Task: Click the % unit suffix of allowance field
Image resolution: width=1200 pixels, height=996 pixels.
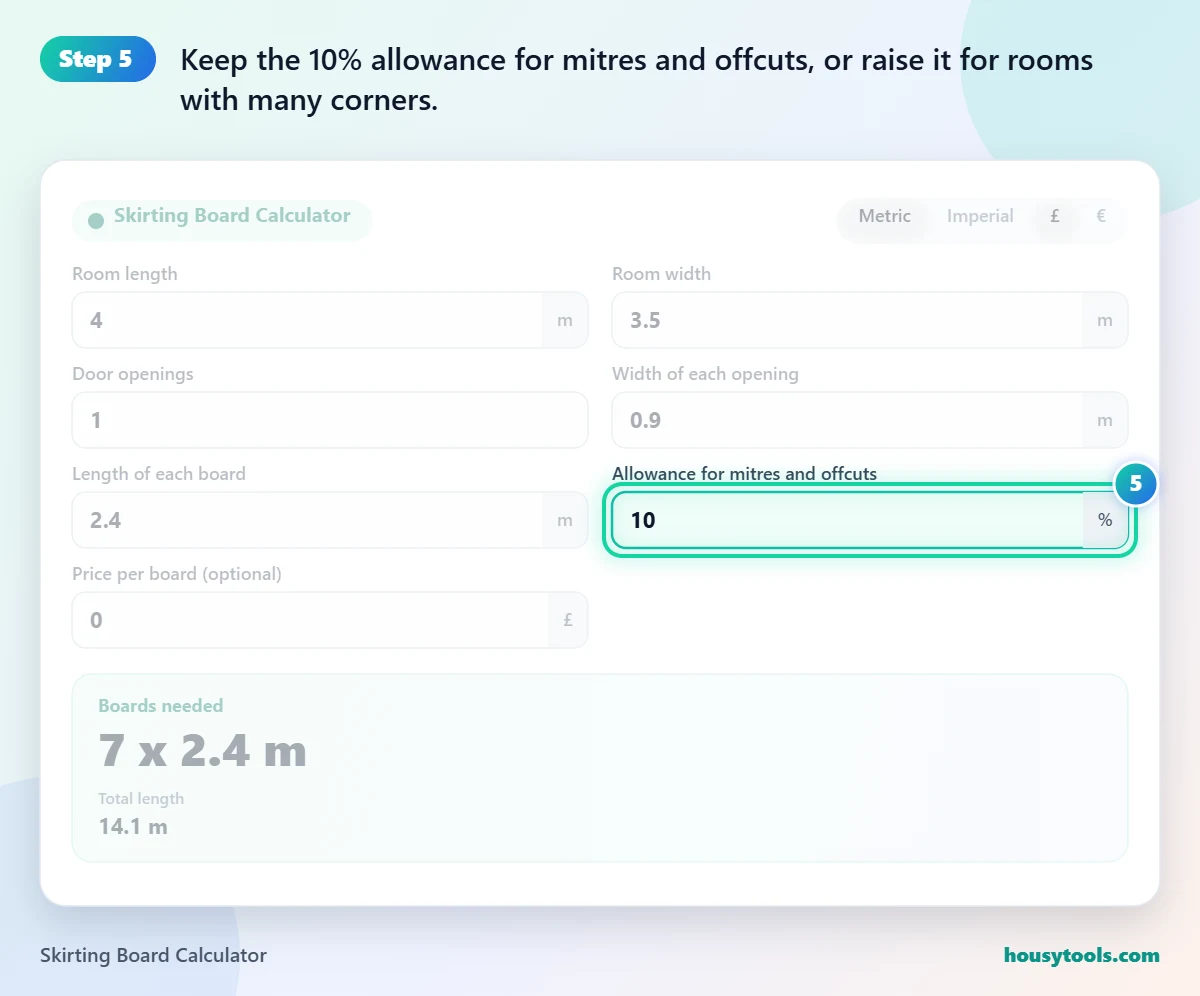Action: point(1105,520)
